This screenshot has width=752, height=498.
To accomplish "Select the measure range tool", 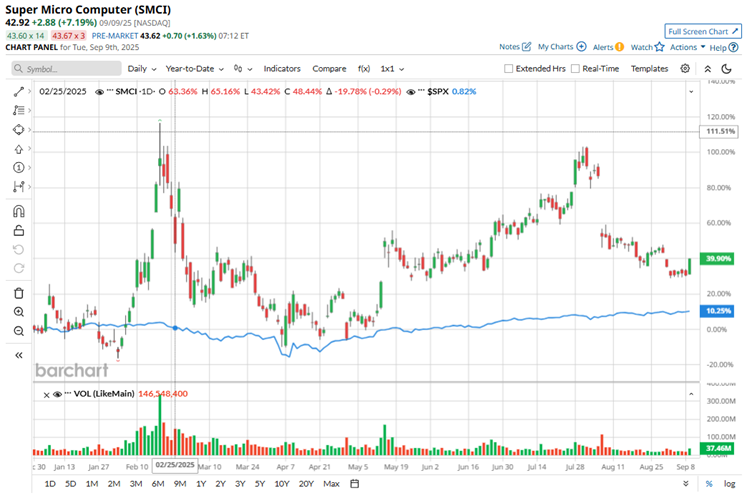I will [x=18, y=187].
